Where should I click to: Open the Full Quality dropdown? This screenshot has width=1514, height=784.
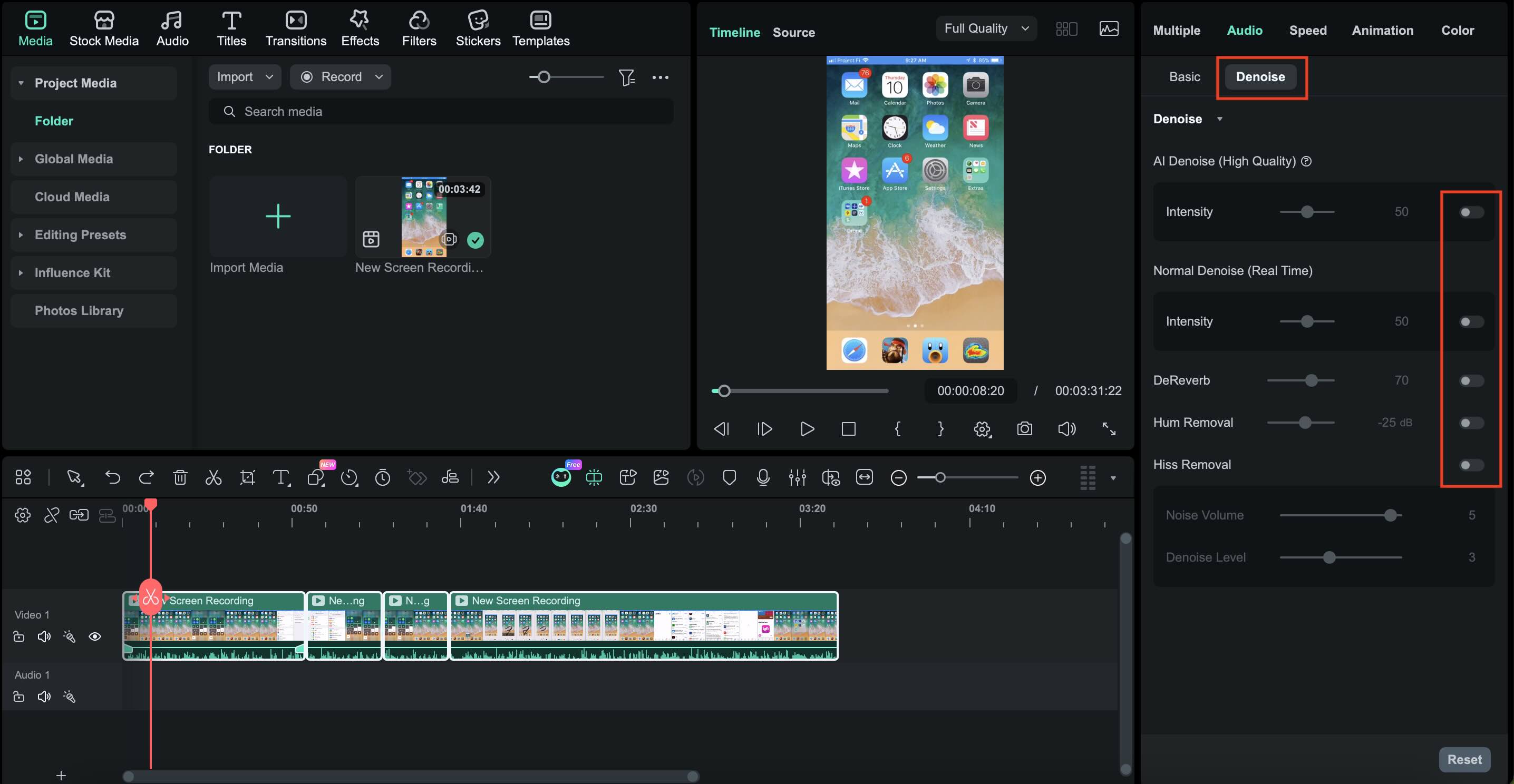[986, 28]
